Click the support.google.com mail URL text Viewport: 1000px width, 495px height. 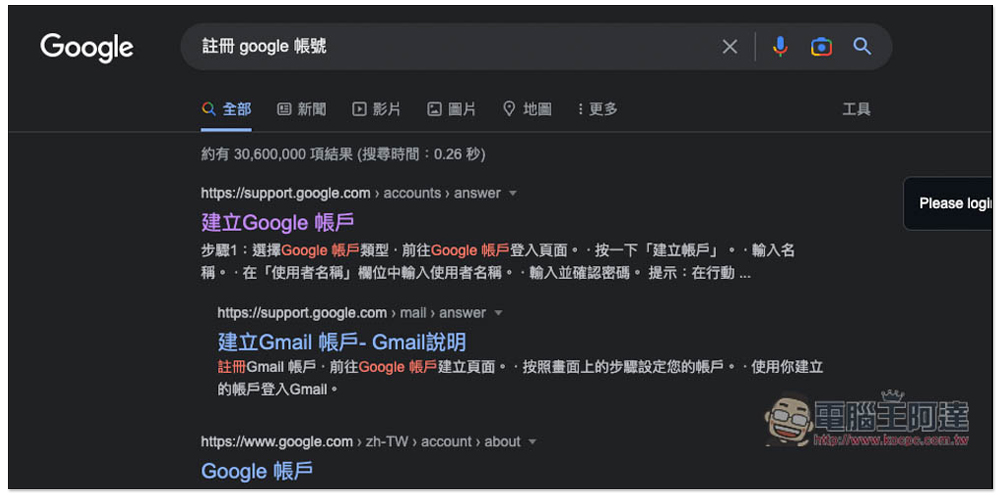351,313
